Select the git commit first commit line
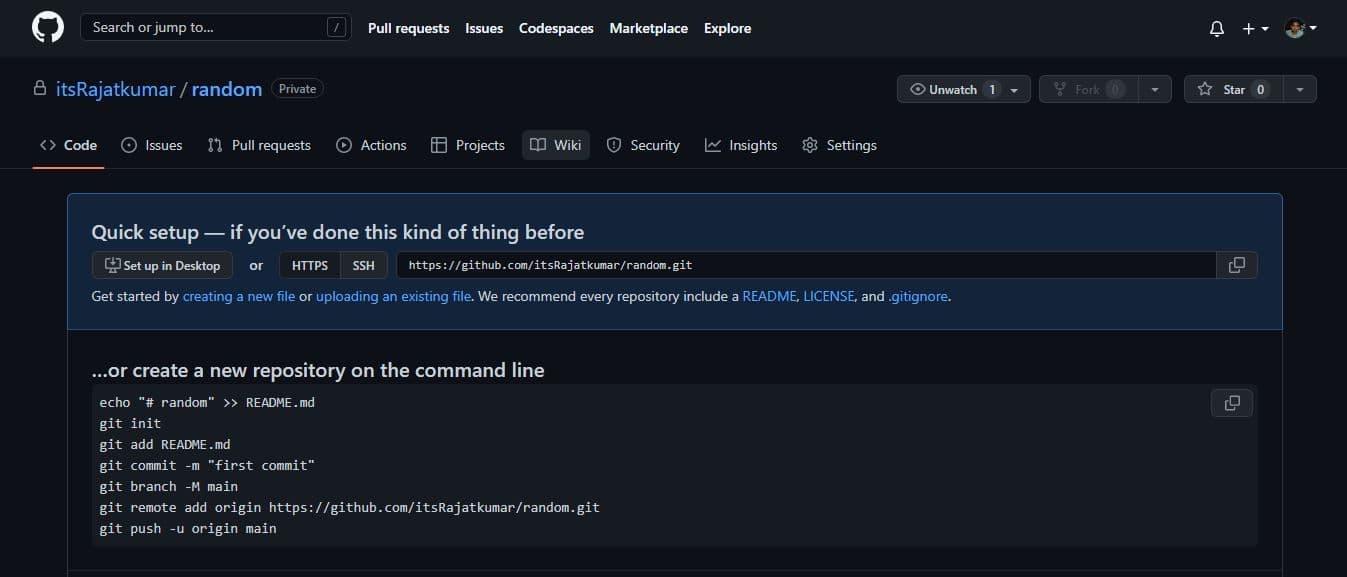This screenshot has width=1347, height=577. click(207, 465)
